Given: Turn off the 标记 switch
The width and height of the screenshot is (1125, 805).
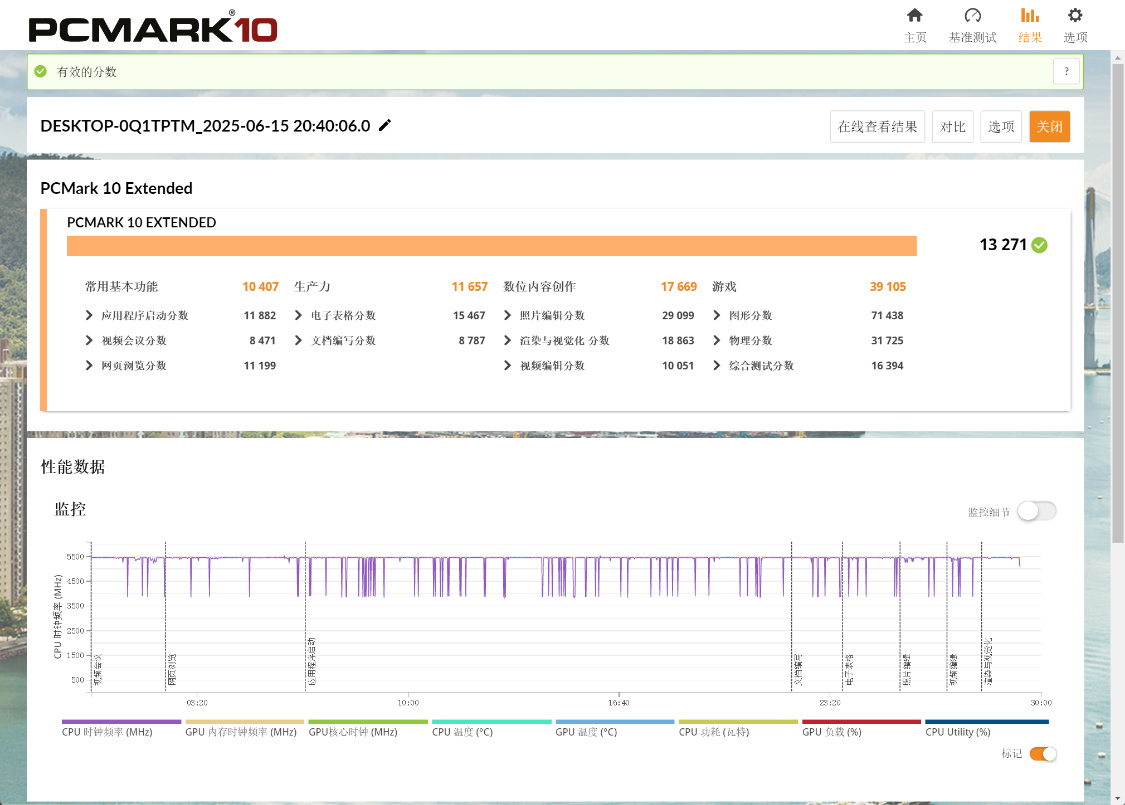Looking at the screenshot, I should click(1042, 753).
